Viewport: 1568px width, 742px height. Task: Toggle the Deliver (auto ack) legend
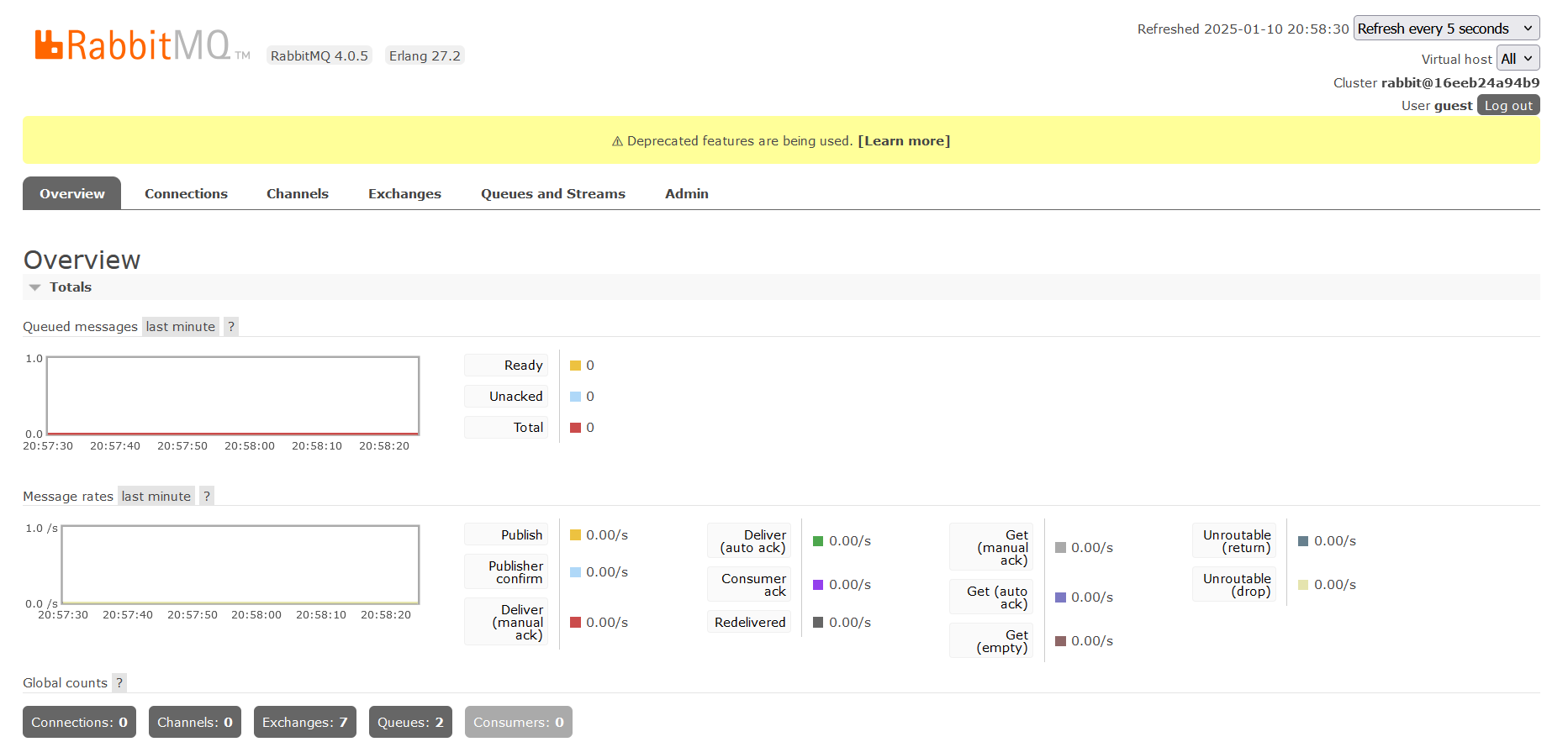click(750, 541)
